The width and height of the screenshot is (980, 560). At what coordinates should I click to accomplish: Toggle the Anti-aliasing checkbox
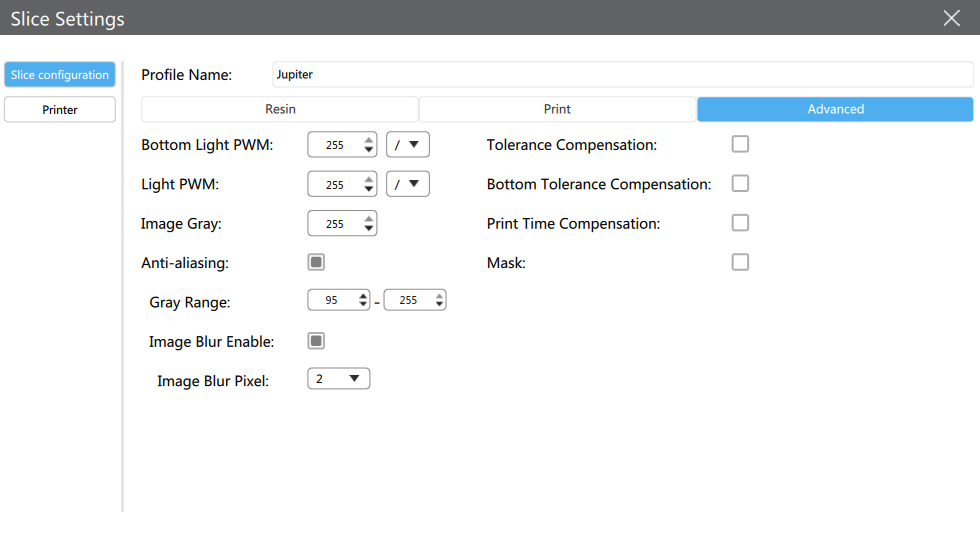click(x=316, y=262)
